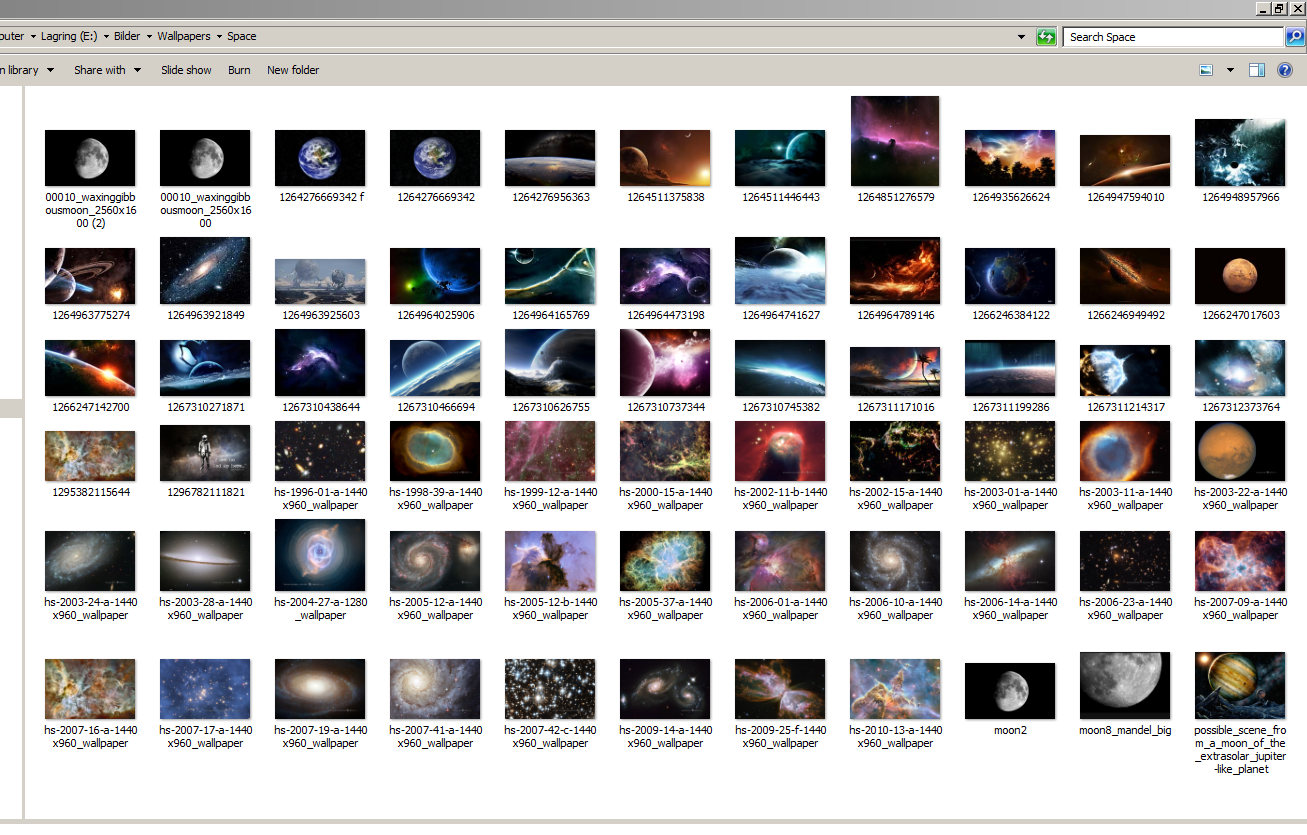Image resolution: width=1307 pixels, height=835 pixels.
Task: Click the 1264935626624 file name
Action: [x=1011, y=197]
